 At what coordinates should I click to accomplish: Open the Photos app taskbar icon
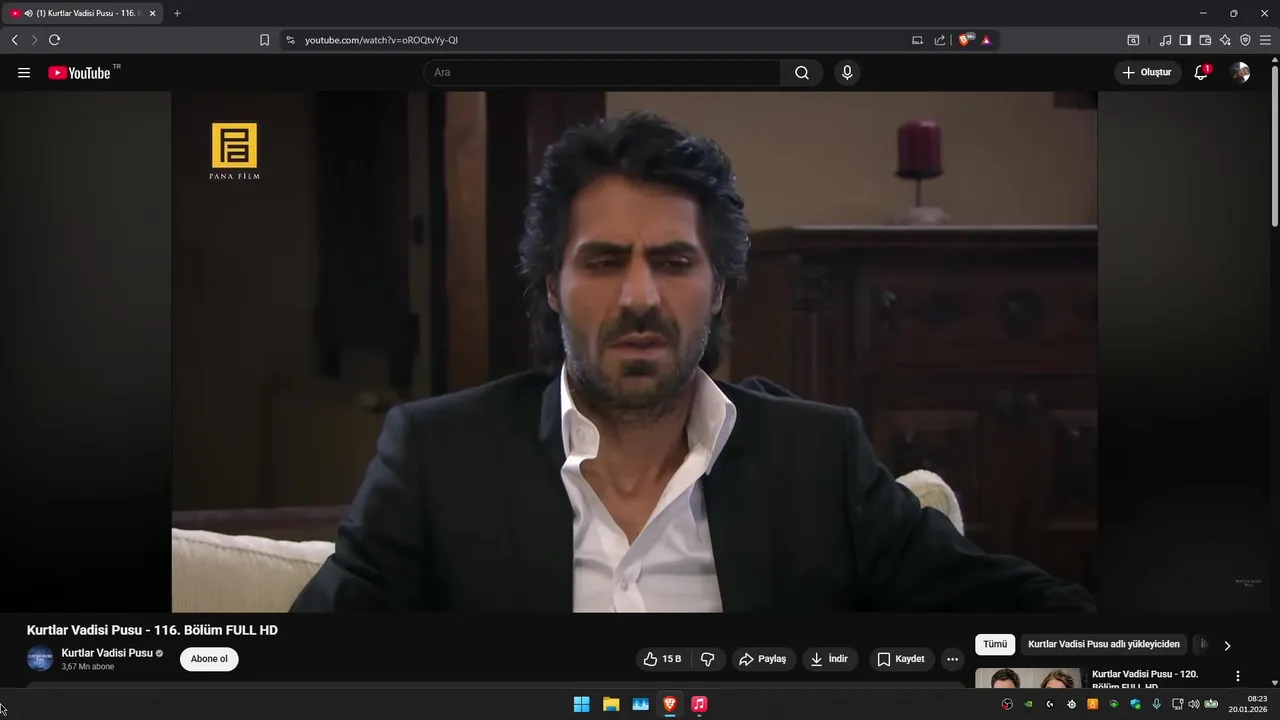click(640, 704)
